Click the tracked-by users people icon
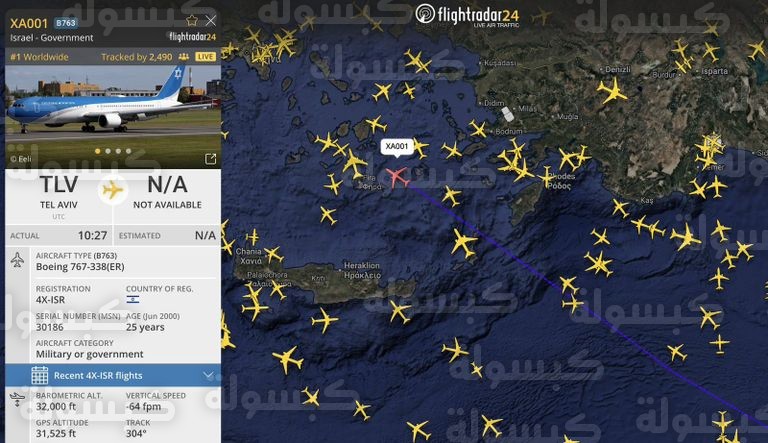Screen dimensions: 768x443 184,57
